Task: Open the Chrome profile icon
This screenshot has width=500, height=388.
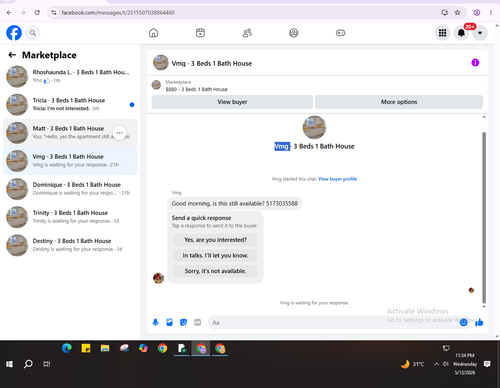Action: [x=477, y=13]
